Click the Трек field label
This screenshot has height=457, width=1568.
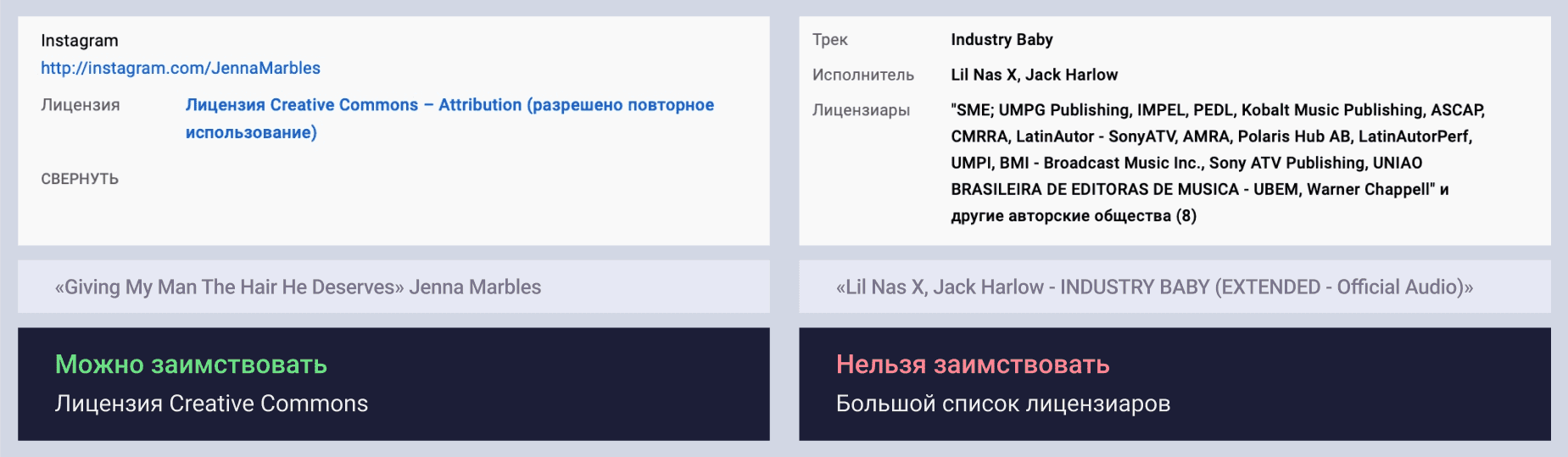[829, 40]
